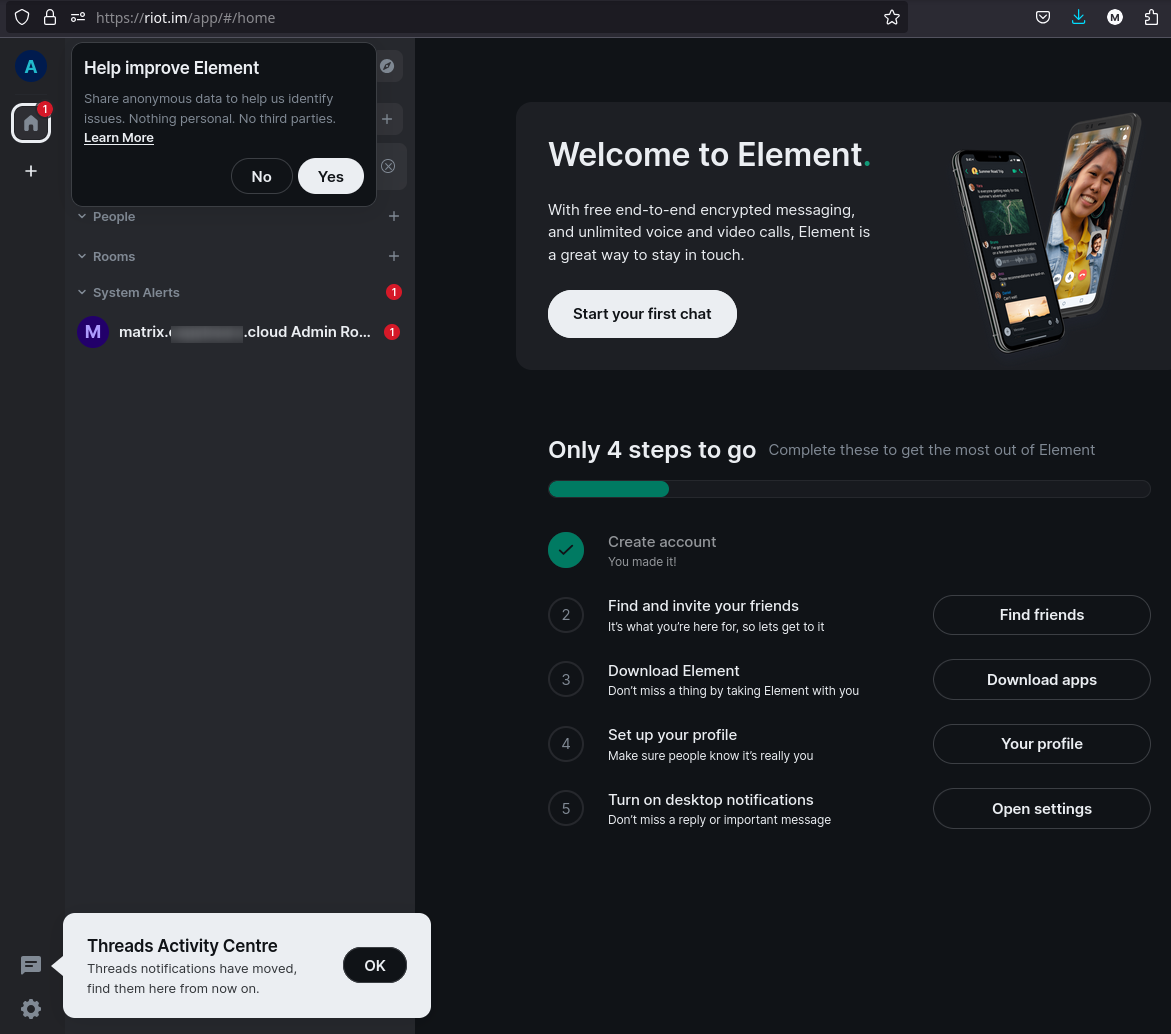Dismiss Threads Activity Centre with OK
Image resolution: width=1171 pixels, height=1034 pixels.
[374, 965]
